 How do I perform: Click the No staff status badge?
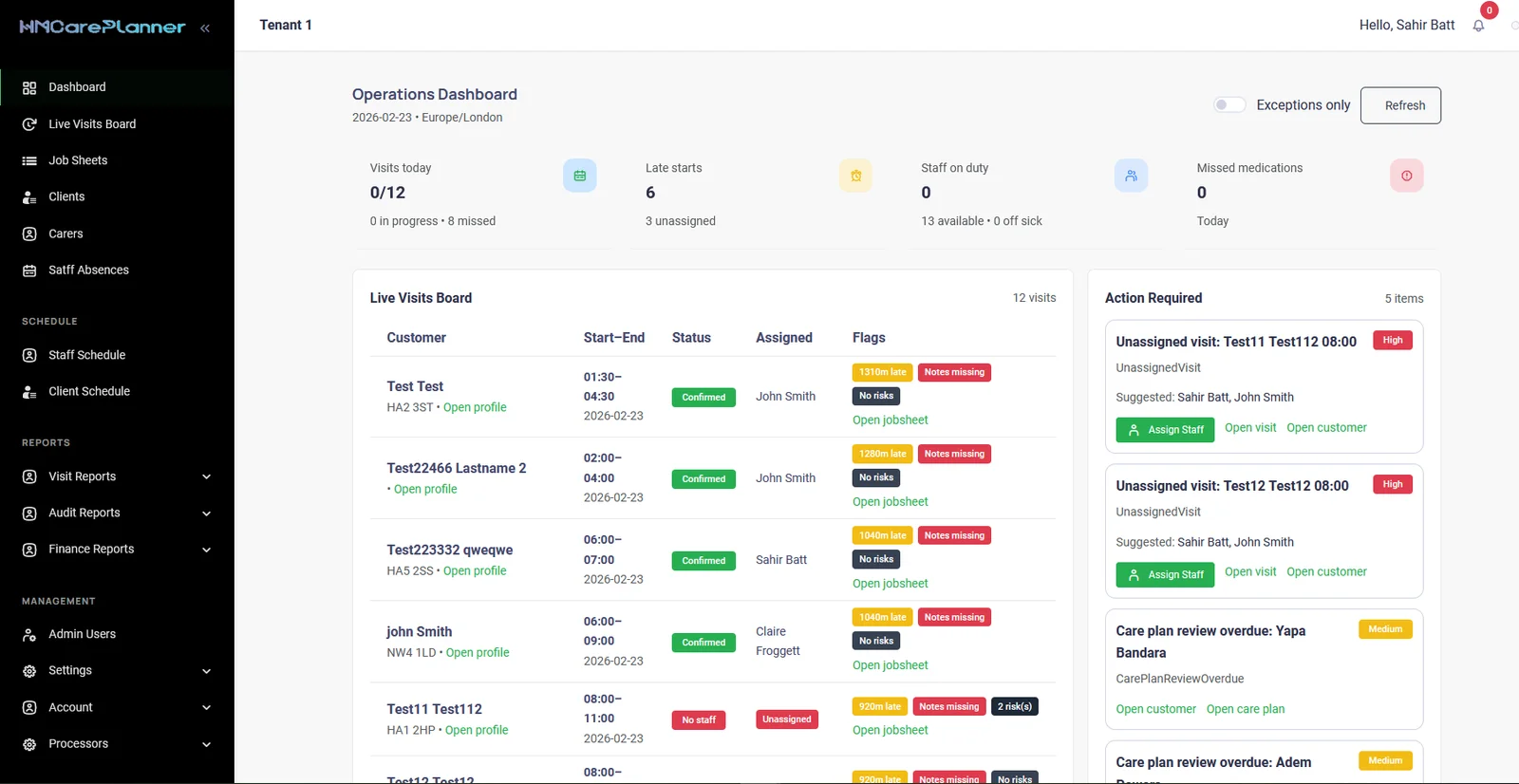[699, 720]
